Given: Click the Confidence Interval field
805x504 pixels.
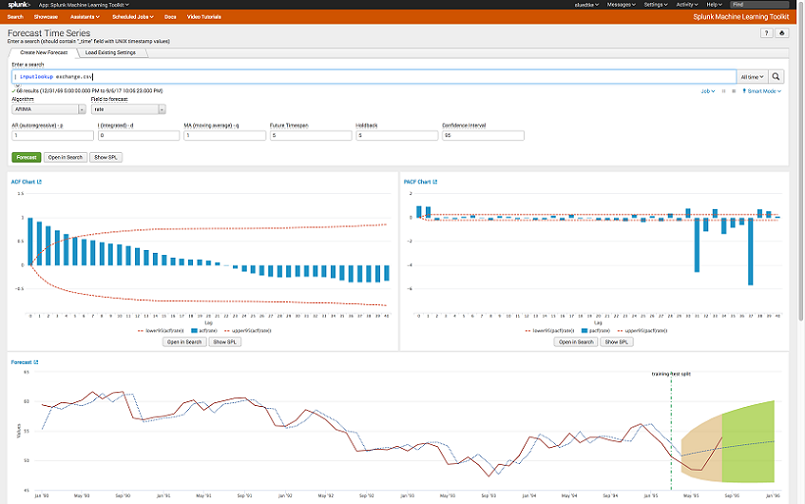Looking at the screenshot, I should coord(483,135).
